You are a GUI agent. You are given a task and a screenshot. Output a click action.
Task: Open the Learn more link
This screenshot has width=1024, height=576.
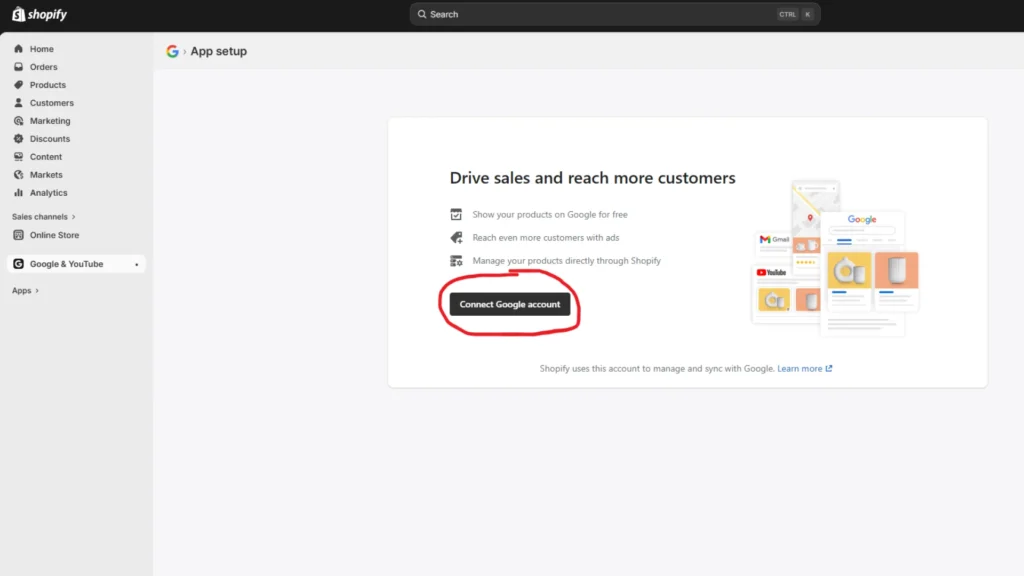(800, 368)
